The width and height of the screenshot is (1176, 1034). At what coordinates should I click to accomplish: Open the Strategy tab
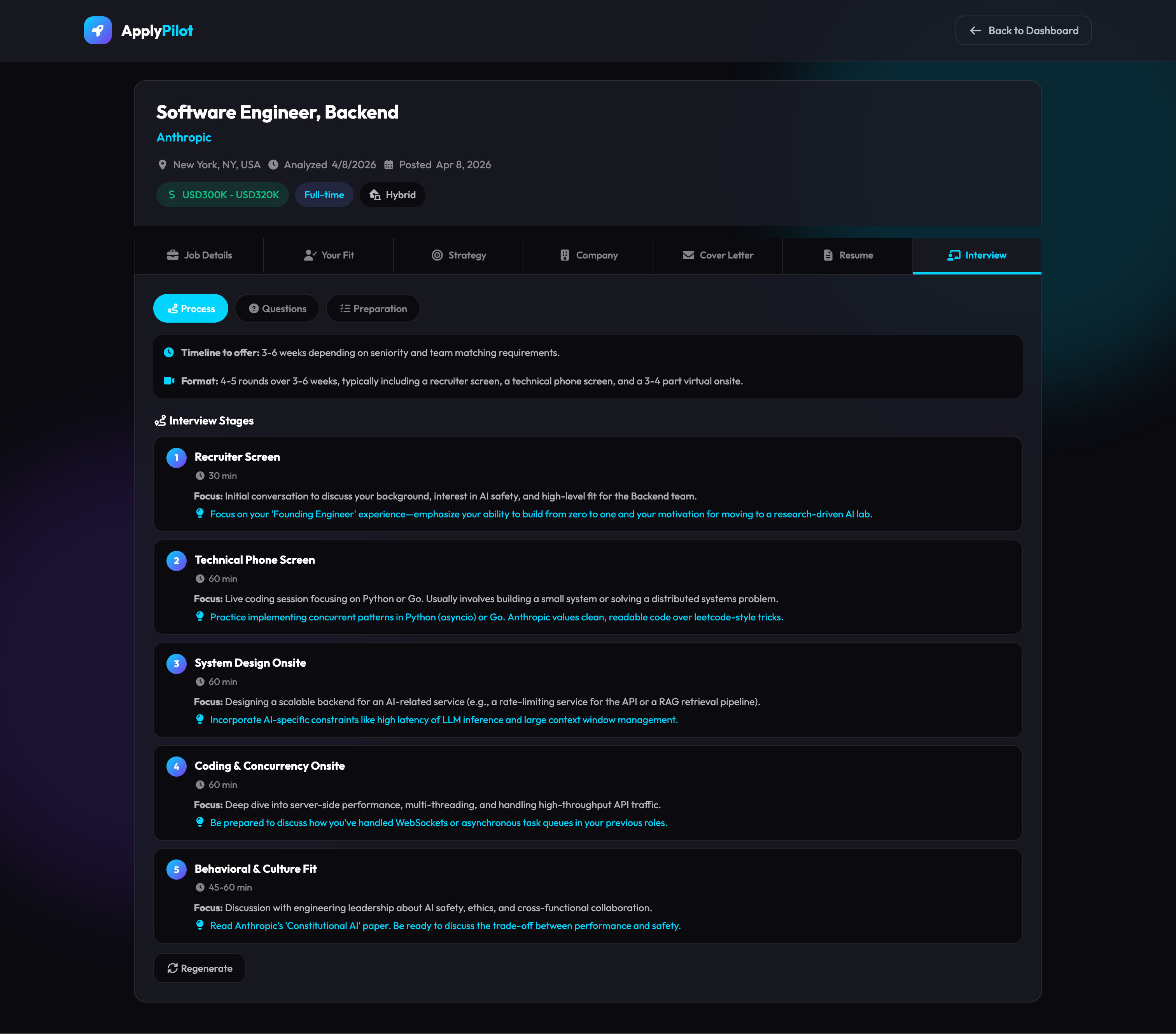[x=458, y=255]
